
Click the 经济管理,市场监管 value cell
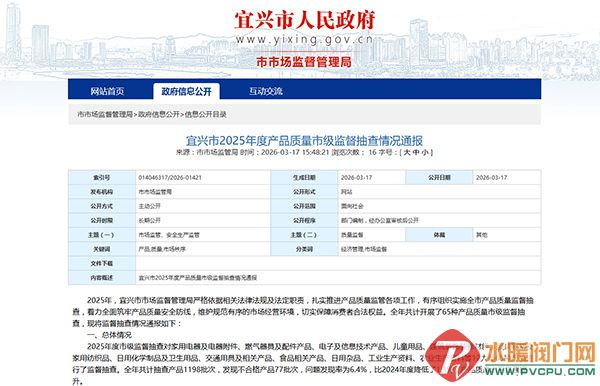[x=440, y=249]
